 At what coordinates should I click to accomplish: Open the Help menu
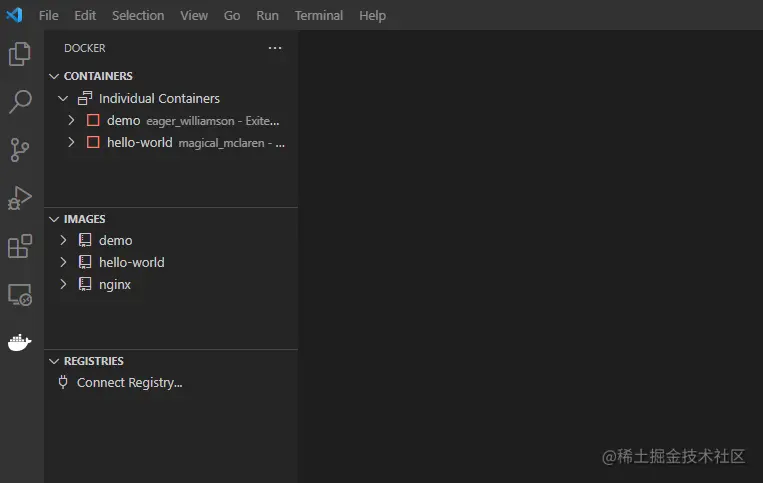click(373, 16)
